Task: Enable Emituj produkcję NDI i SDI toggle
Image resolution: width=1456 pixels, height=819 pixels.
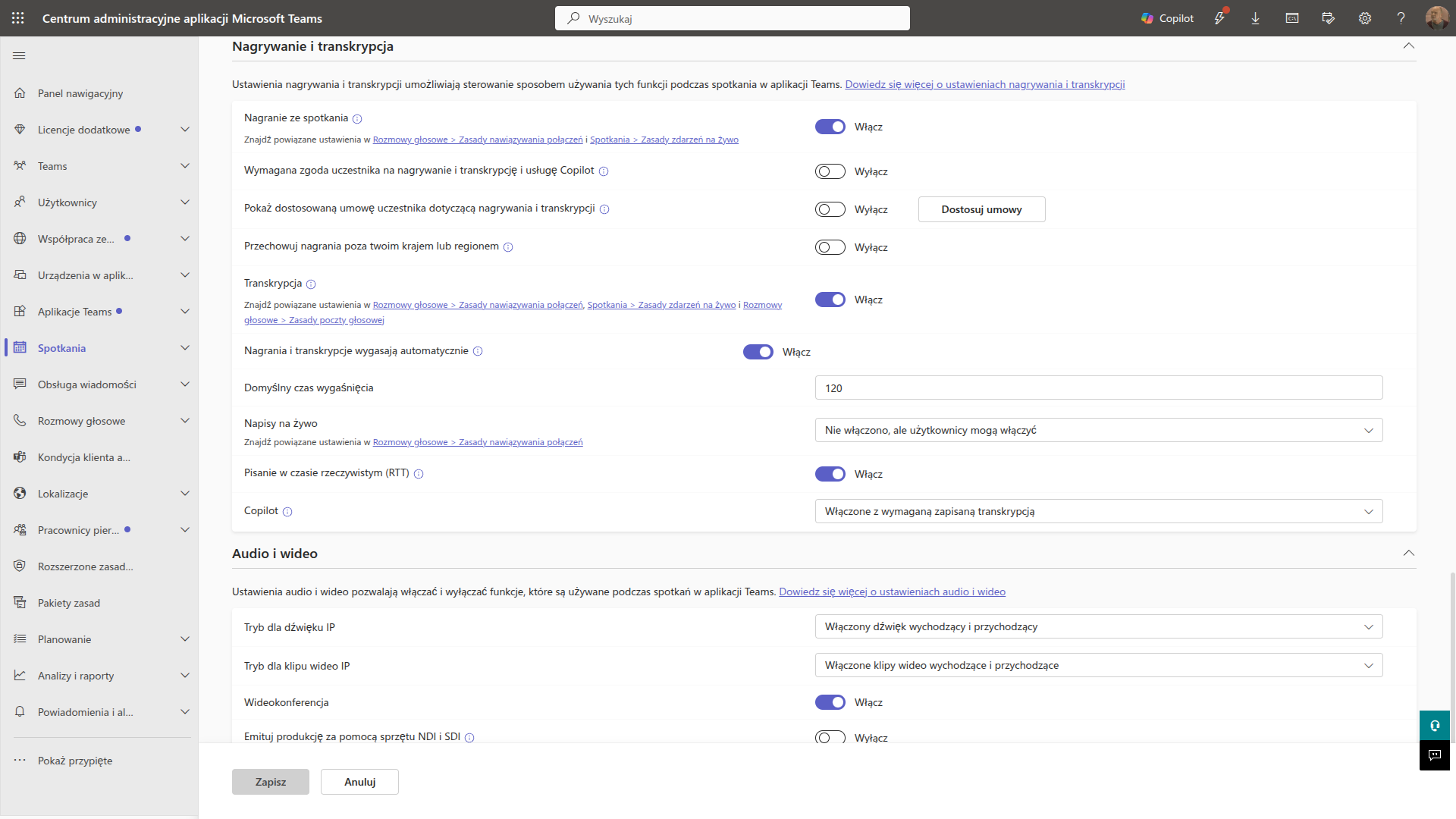Action: [x=830, y=738]
